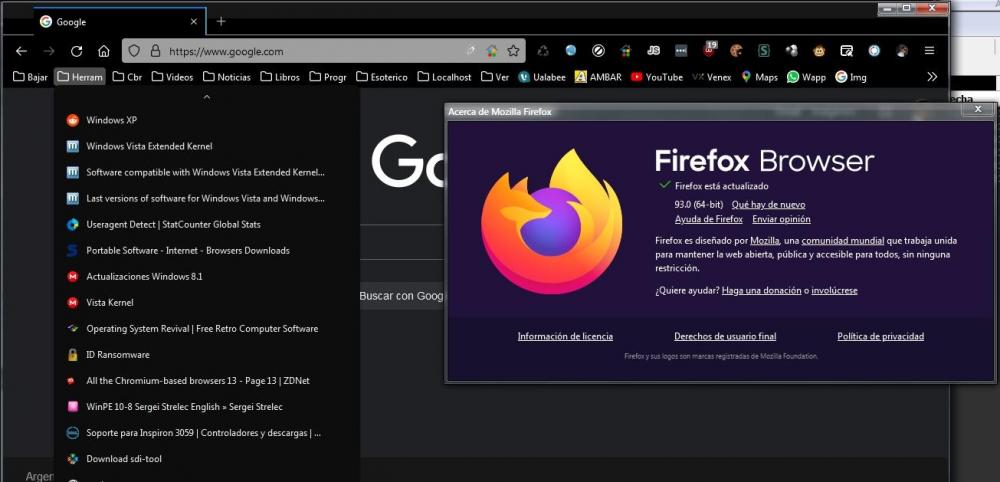Open the Wapp WhatsApp bookmark
Screen dimensions: 1000x482
[x=806, y=77]
